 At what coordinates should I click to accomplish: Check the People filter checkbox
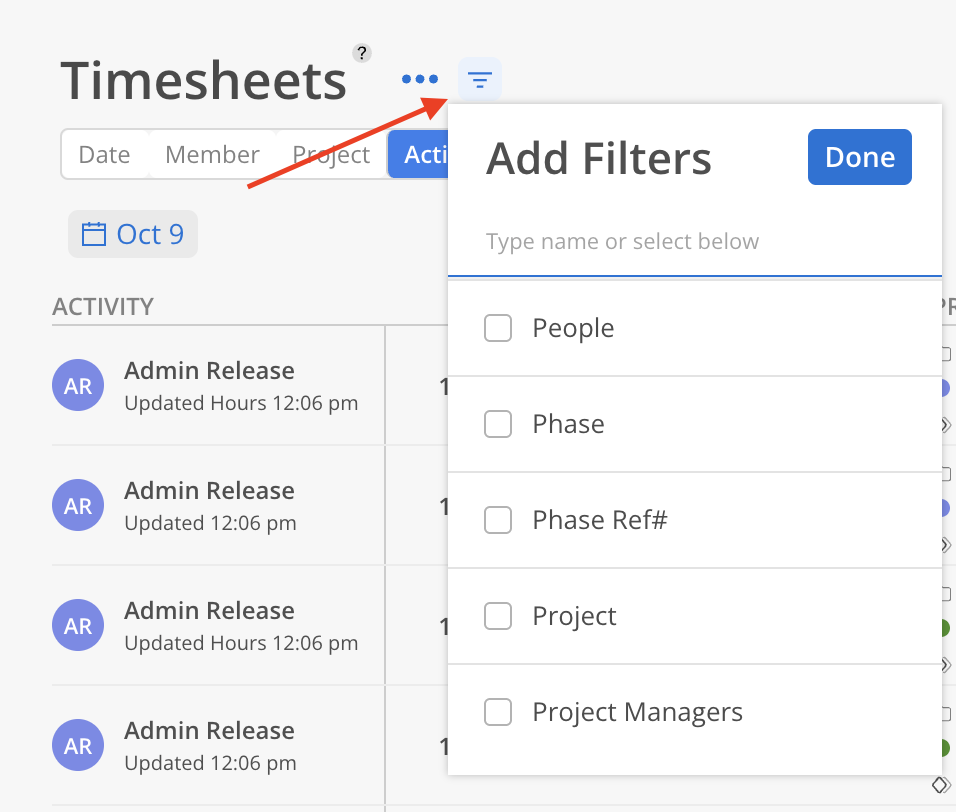coord(498,328)
